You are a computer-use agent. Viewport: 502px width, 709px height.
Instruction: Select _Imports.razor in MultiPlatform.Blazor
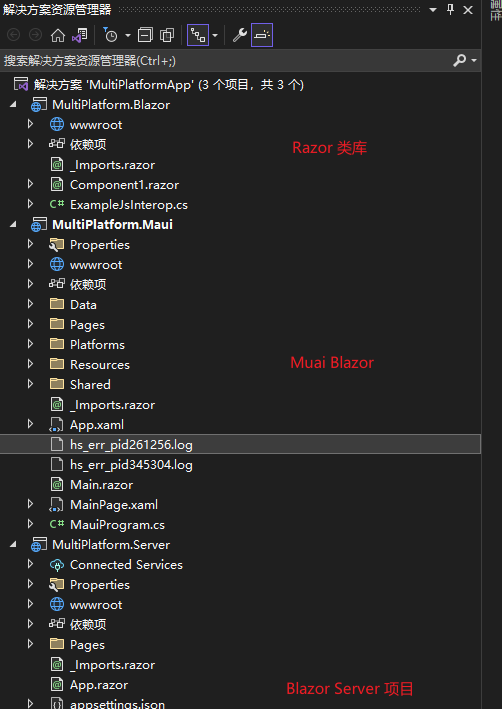[x=112, y=165]
